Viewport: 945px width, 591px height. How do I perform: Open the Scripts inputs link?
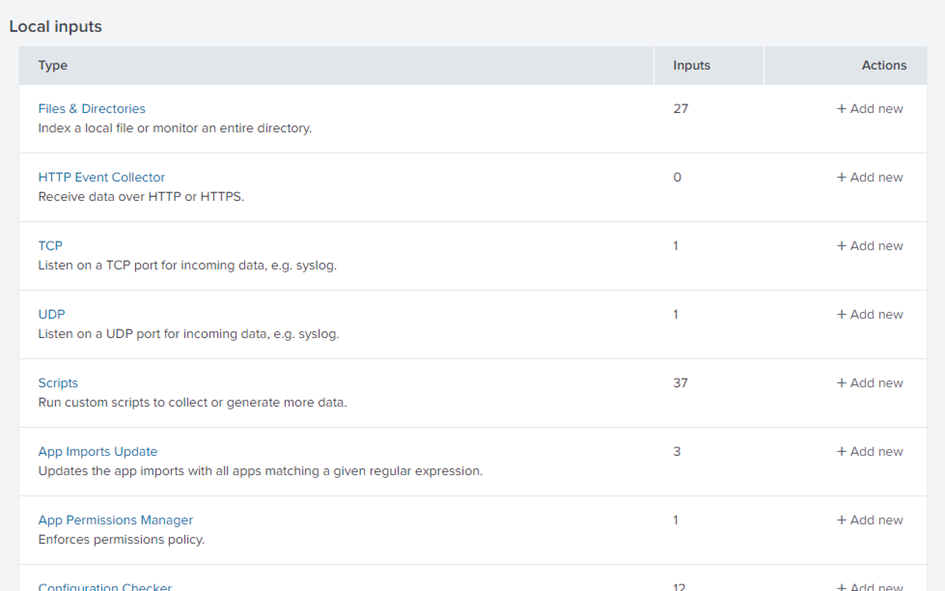point(58,383)
